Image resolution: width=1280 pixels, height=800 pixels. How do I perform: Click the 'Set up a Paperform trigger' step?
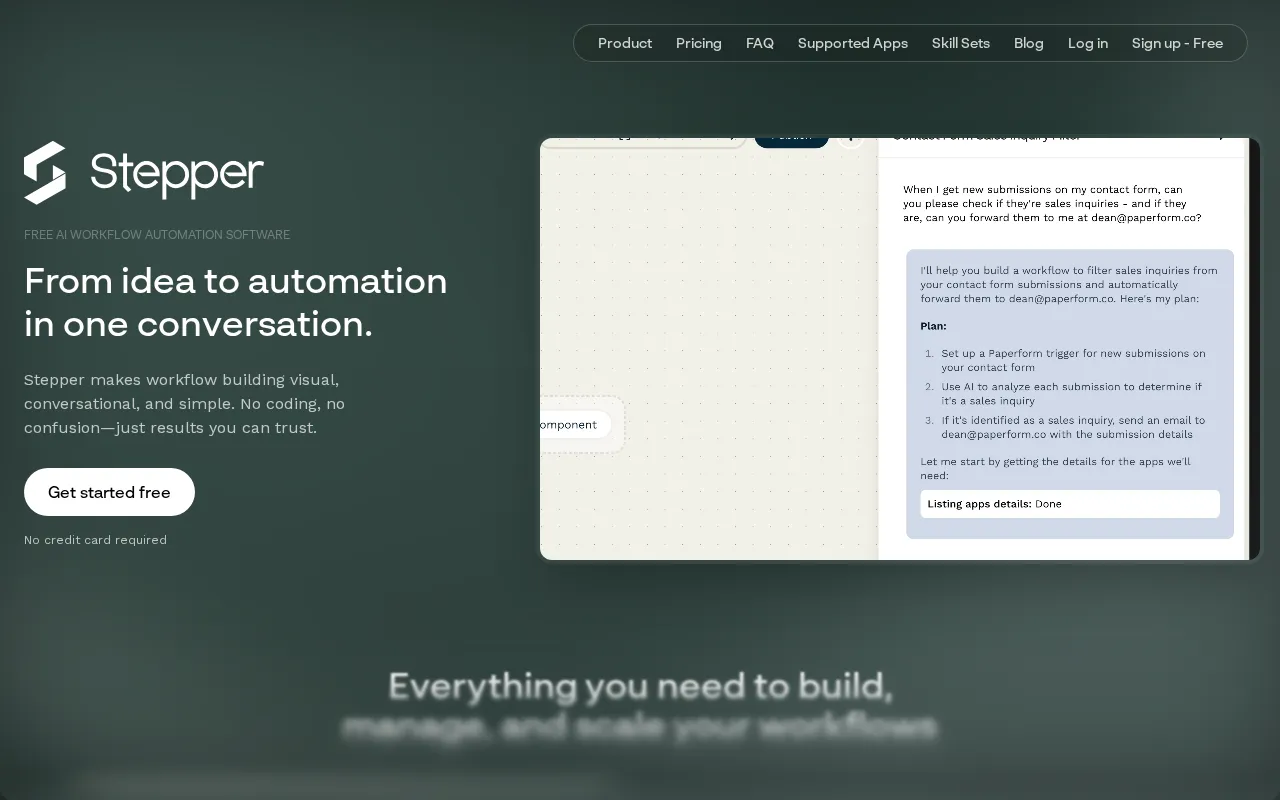pos(1073,360)
